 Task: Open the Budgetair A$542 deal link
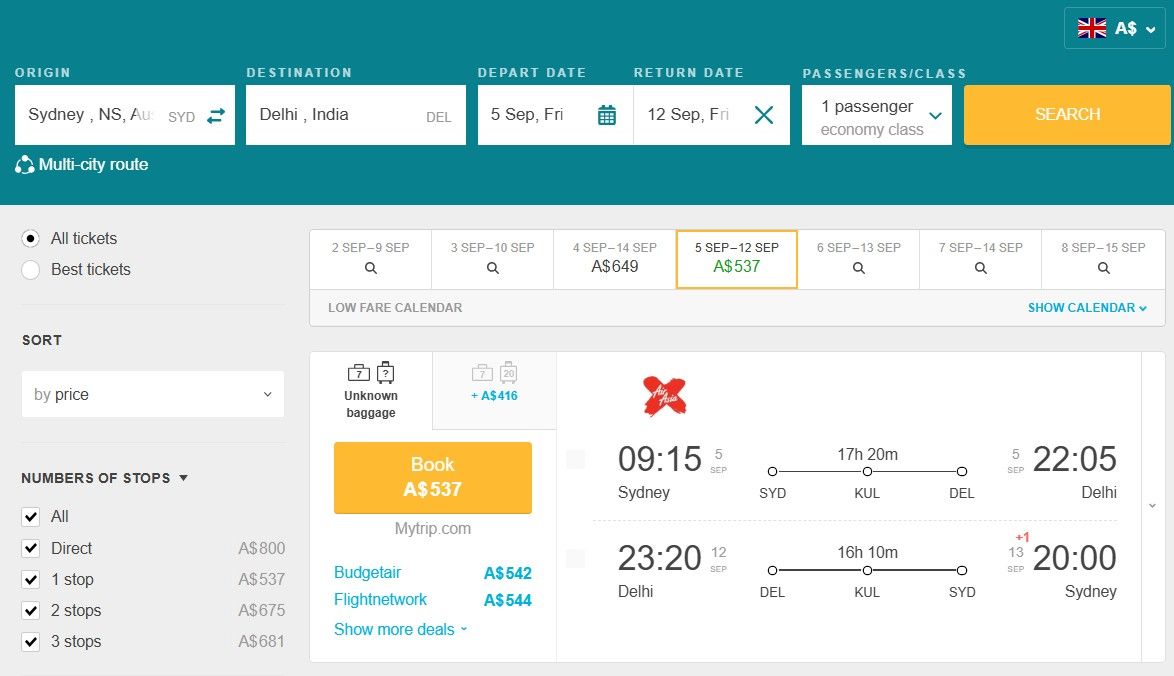point(367,573)
